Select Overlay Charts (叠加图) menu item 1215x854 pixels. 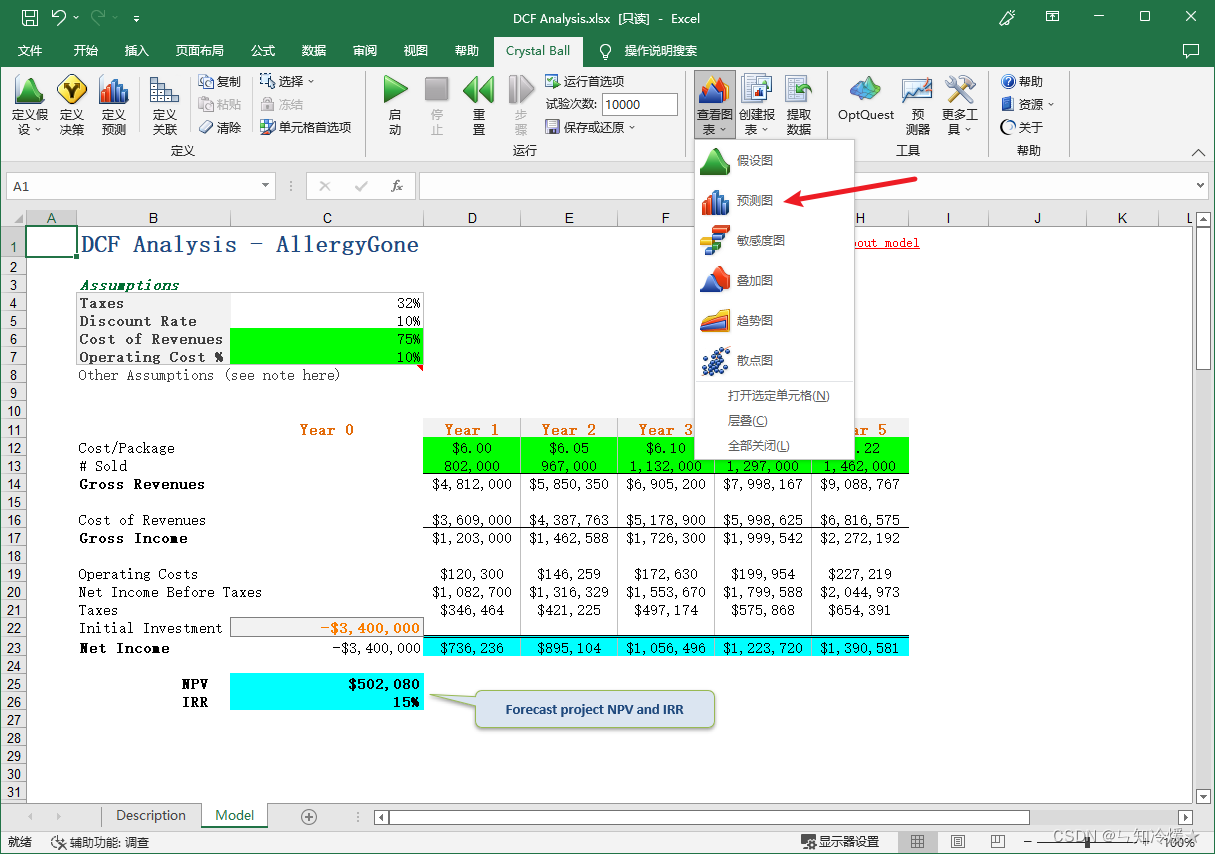pos(774,280)
